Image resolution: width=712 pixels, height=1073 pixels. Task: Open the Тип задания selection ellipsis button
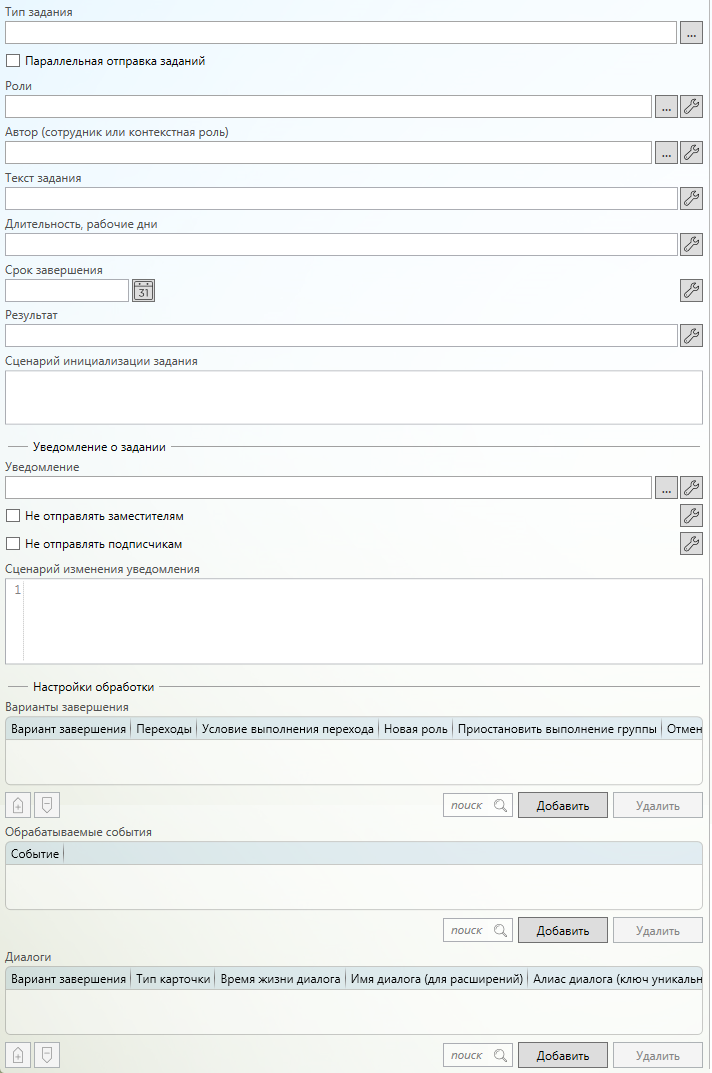(691, 33)
